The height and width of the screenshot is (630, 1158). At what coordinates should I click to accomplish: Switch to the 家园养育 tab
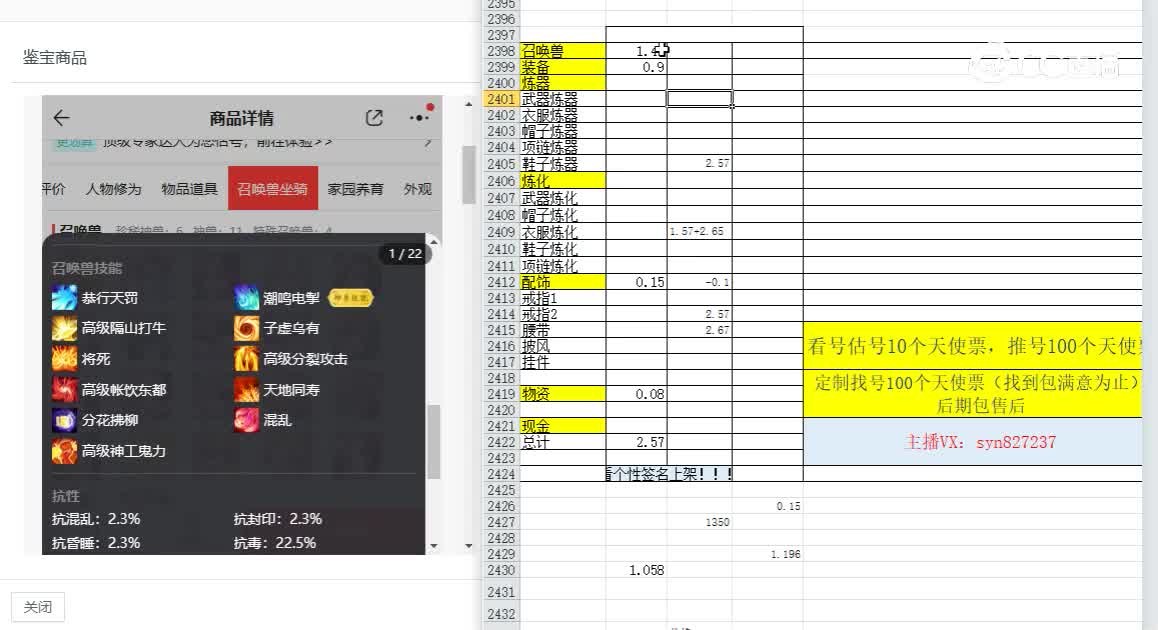click(358, 188)
